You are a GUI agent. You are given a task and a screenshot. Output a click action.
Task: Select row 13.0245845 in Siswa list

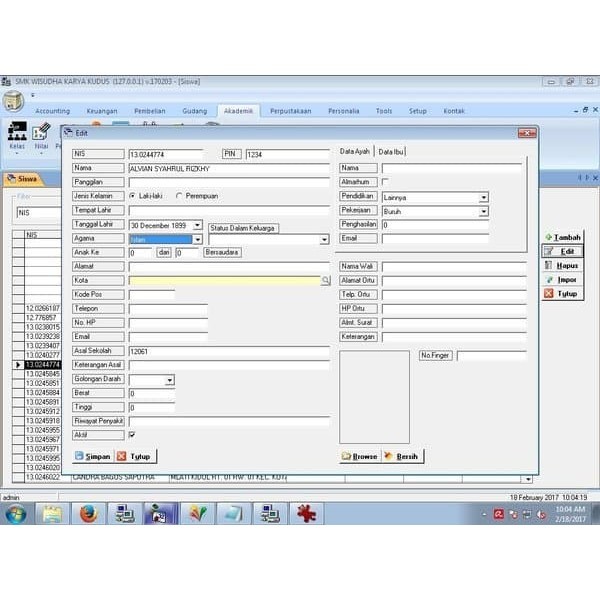[43, 374]
